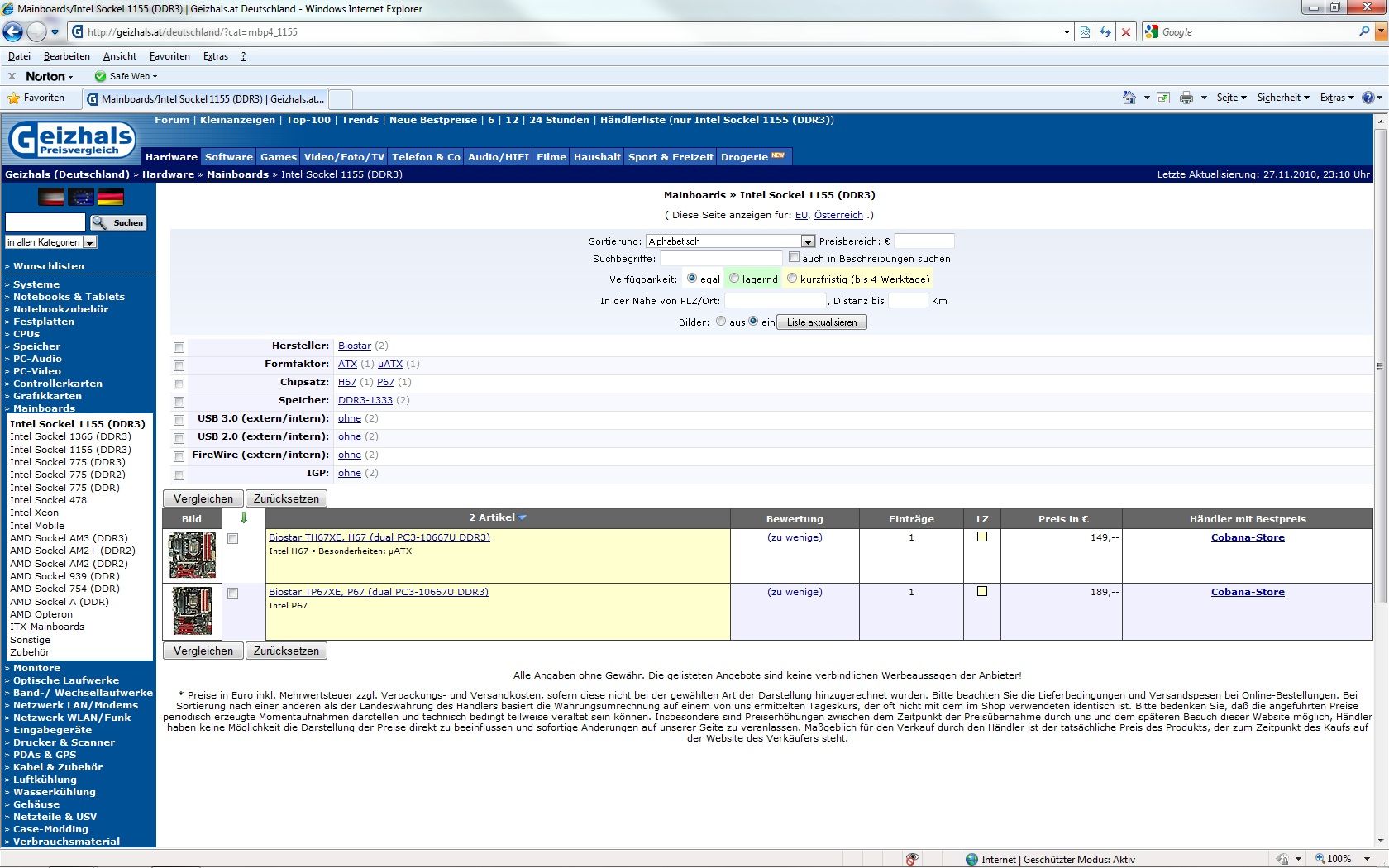Click the blue sort arrow beside 2 Artikel

click(x=523, y=517)
